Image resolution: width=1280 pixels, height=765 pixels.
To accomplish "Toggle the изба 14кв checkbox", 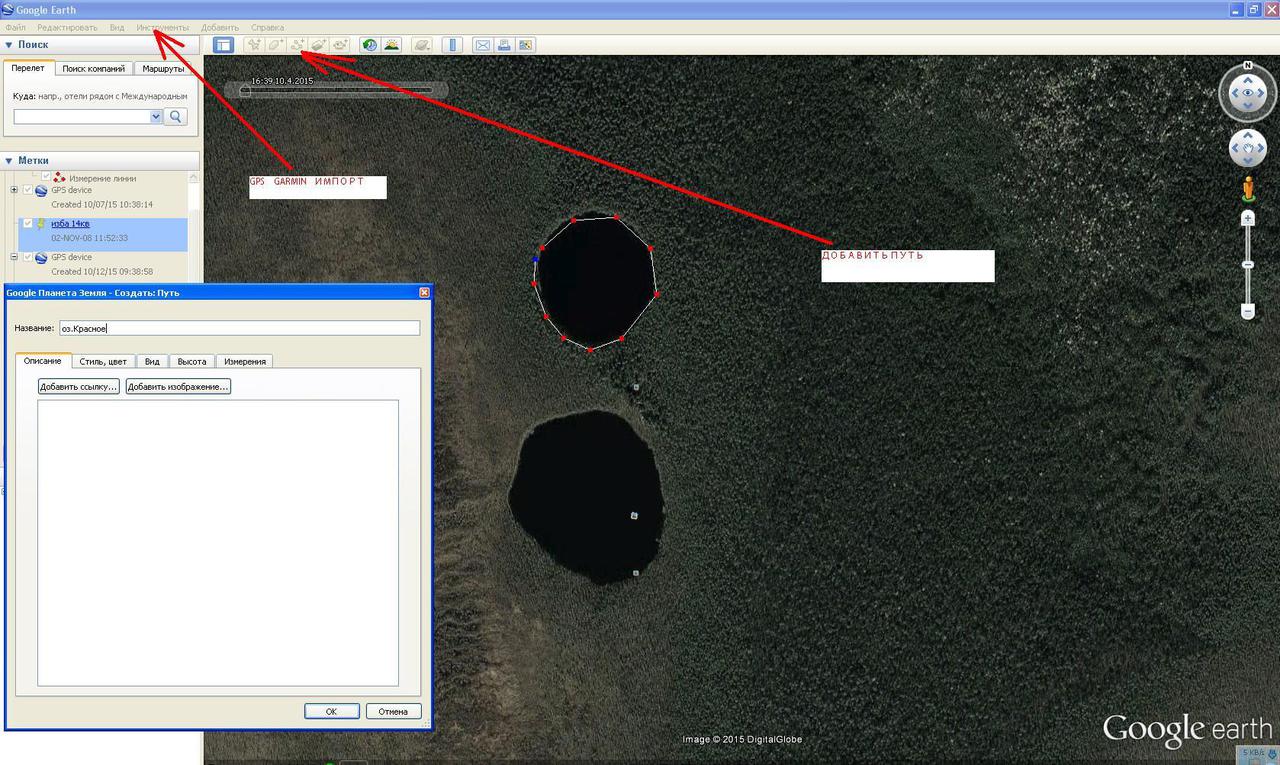I will point(28,224).
